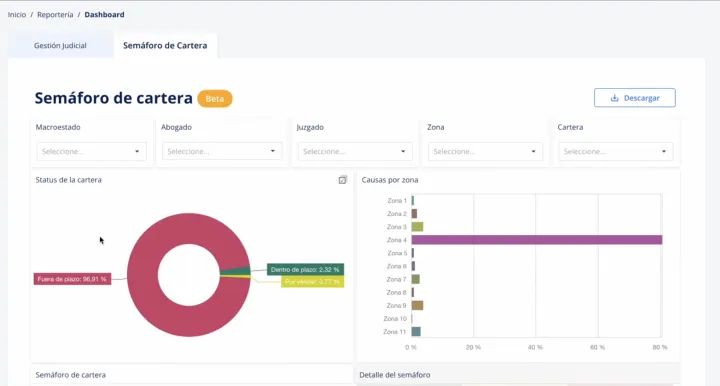720x386 pixels.
Task: Click the 40 % axis tick label
Action: coord(535,347)
